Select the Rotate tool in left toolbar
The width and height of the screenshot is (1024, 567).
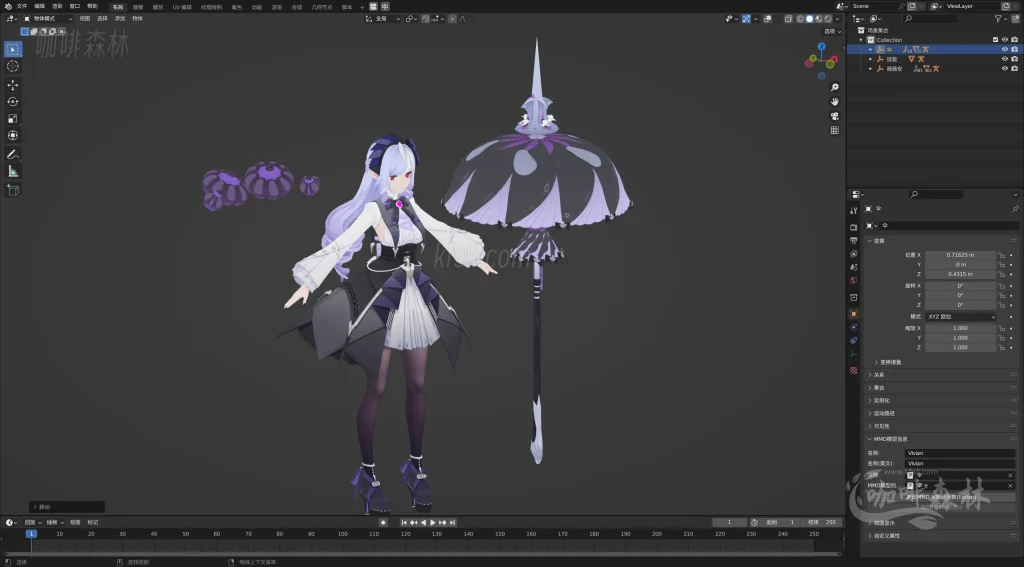pos(12,101)
